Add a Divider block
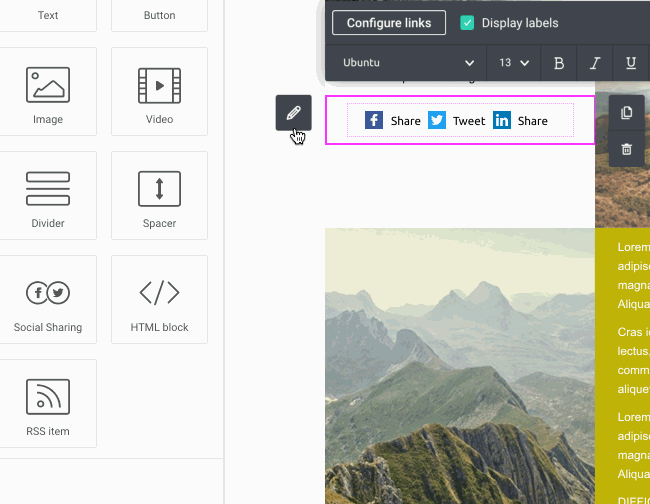 click(x=48, y=195)
